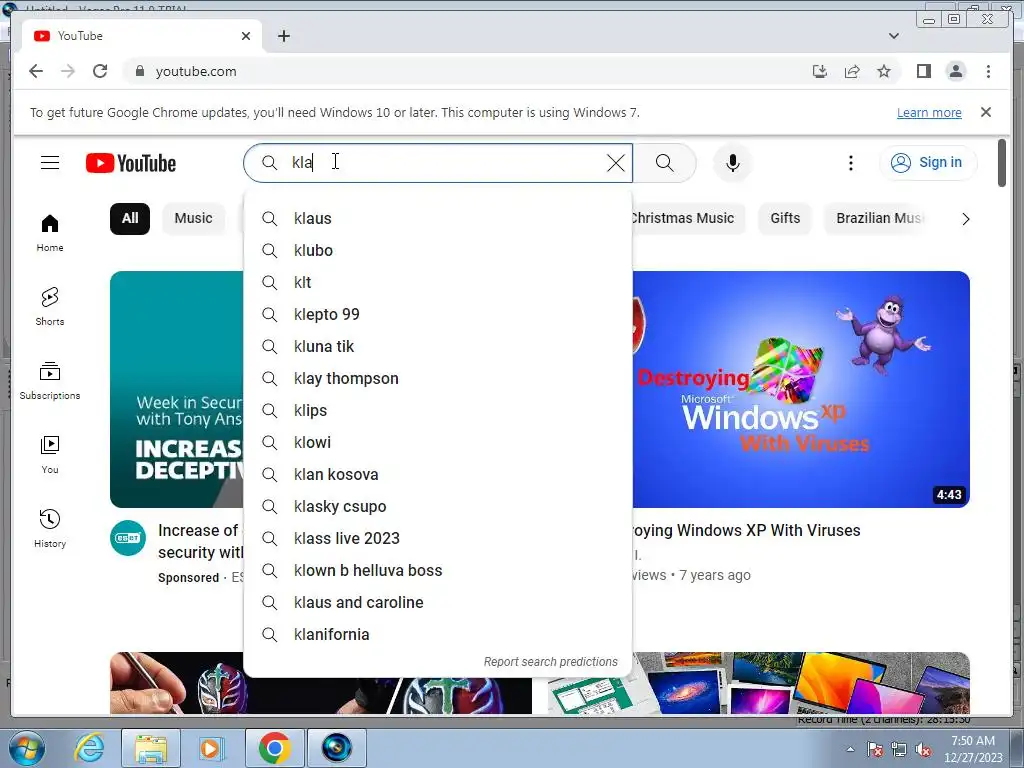Choose suggestion 'klips'
The image size is (1024, 768).
coord(438,410)
